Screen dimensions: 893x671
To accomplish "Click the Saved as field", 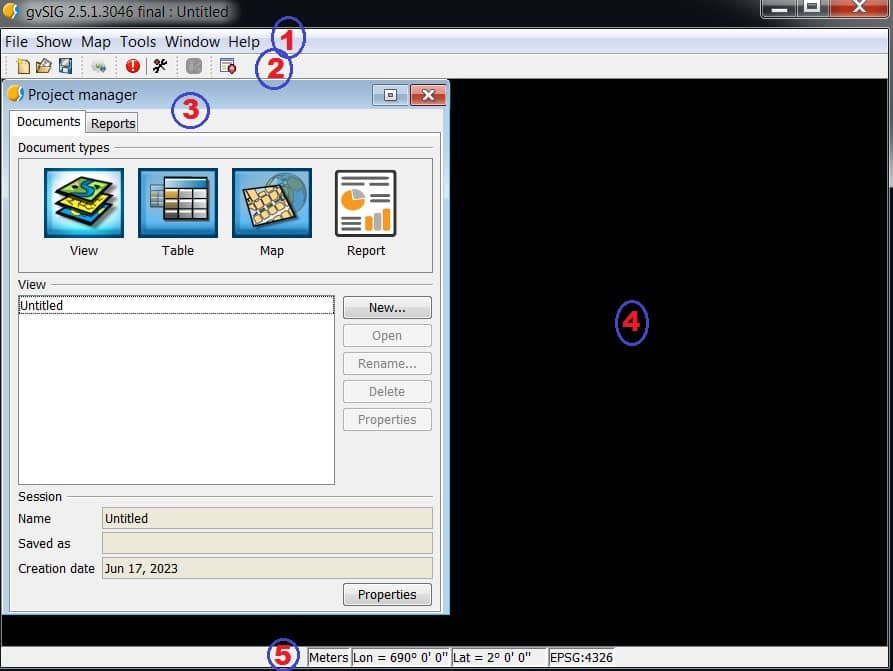I will [267, 543].
